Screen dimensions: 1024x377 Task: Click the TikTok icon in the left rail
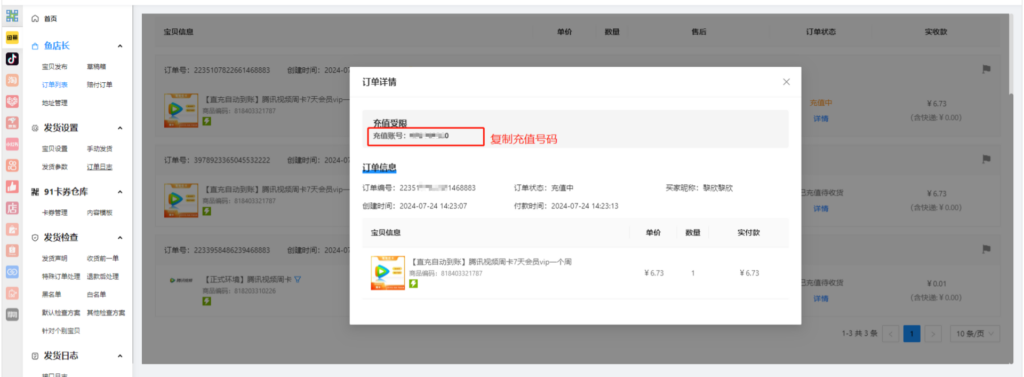[x=12, y=59]
